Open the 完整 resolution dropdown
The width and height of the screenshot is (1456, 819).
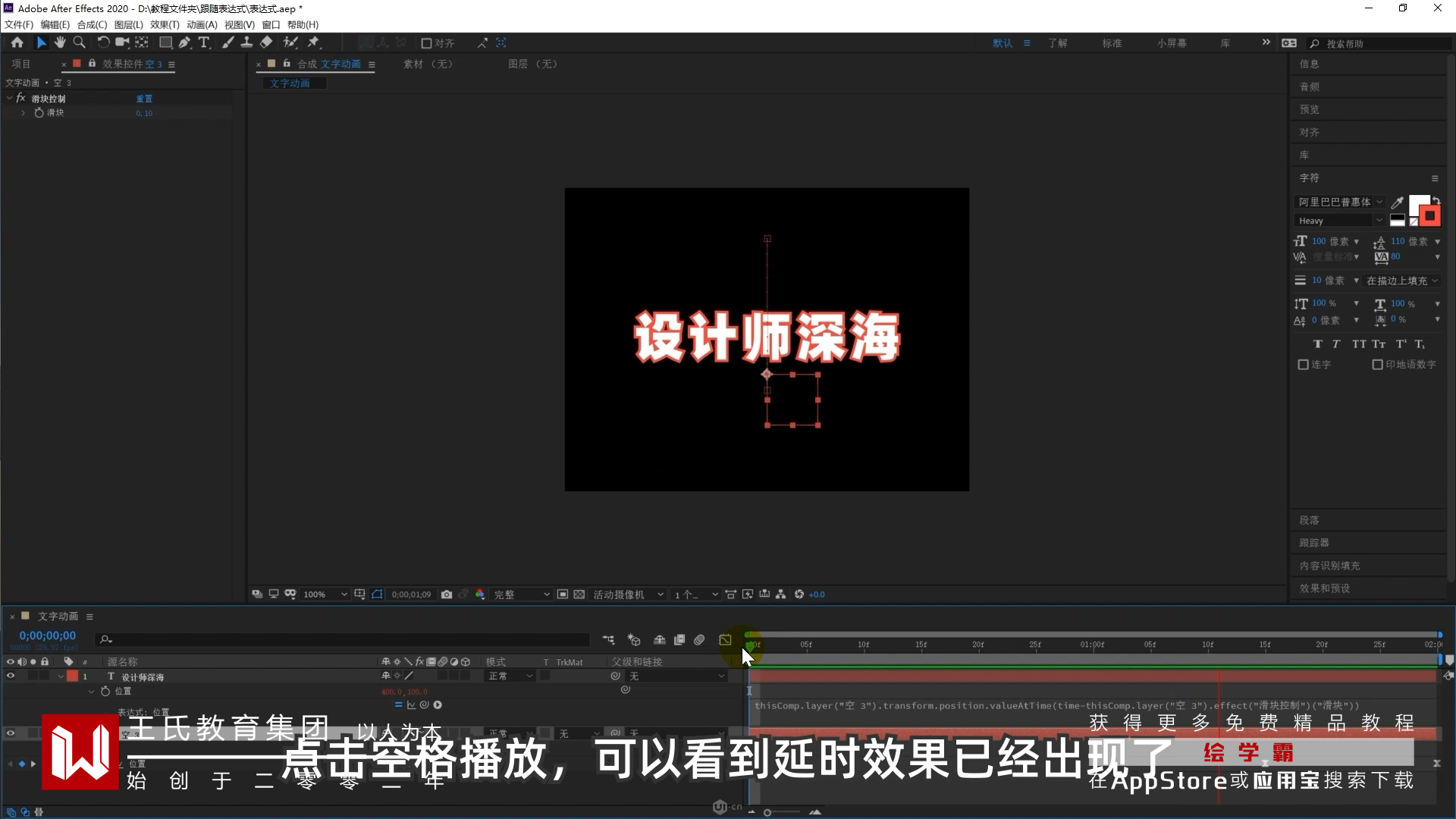point(522,595)
